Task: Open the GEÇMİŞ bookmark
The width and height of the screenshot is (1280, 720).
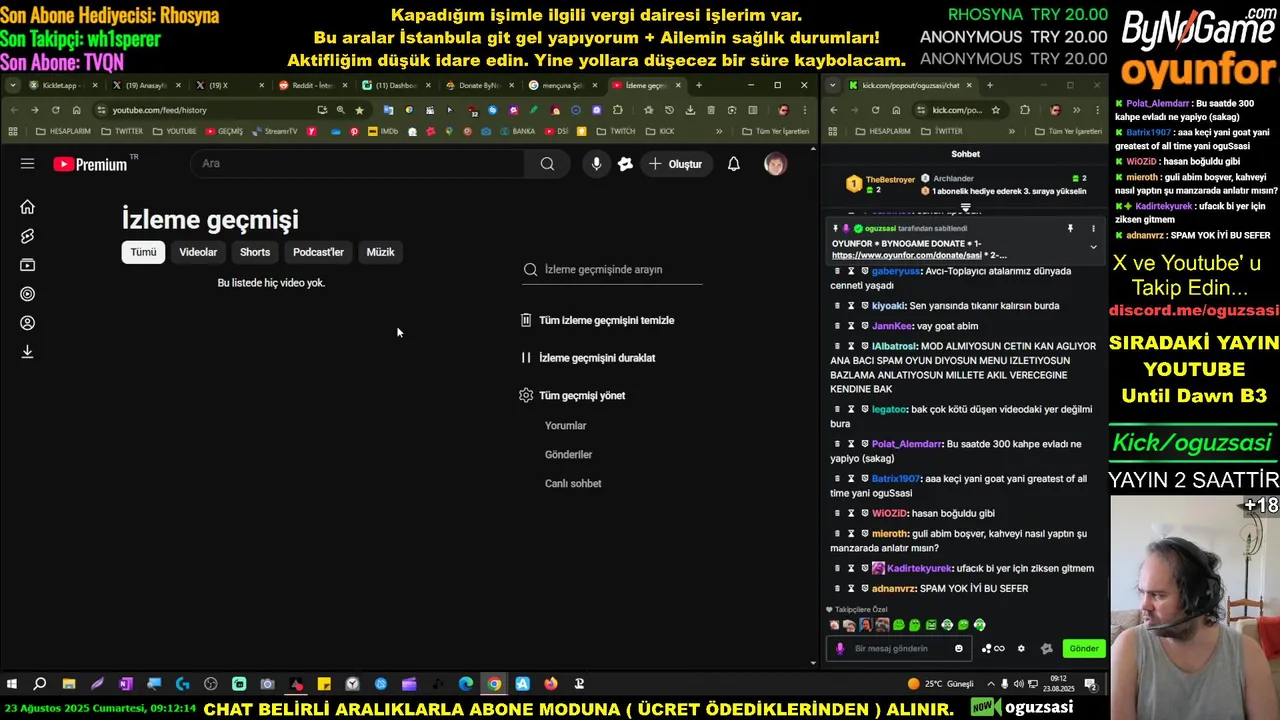Action: tap(224, 131)
